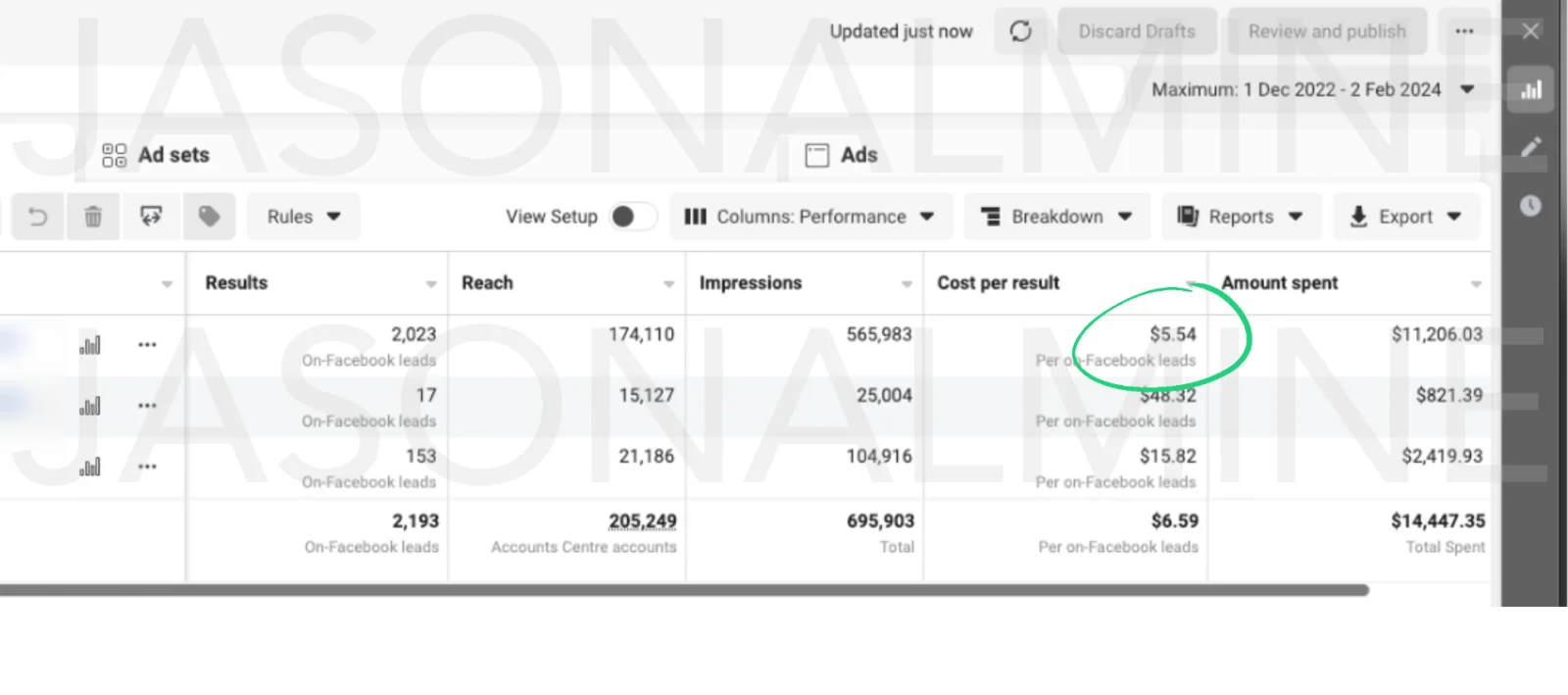Open the Export dropdown
The height and width of the screenshot is (695, 1568).
point(1405,217)
